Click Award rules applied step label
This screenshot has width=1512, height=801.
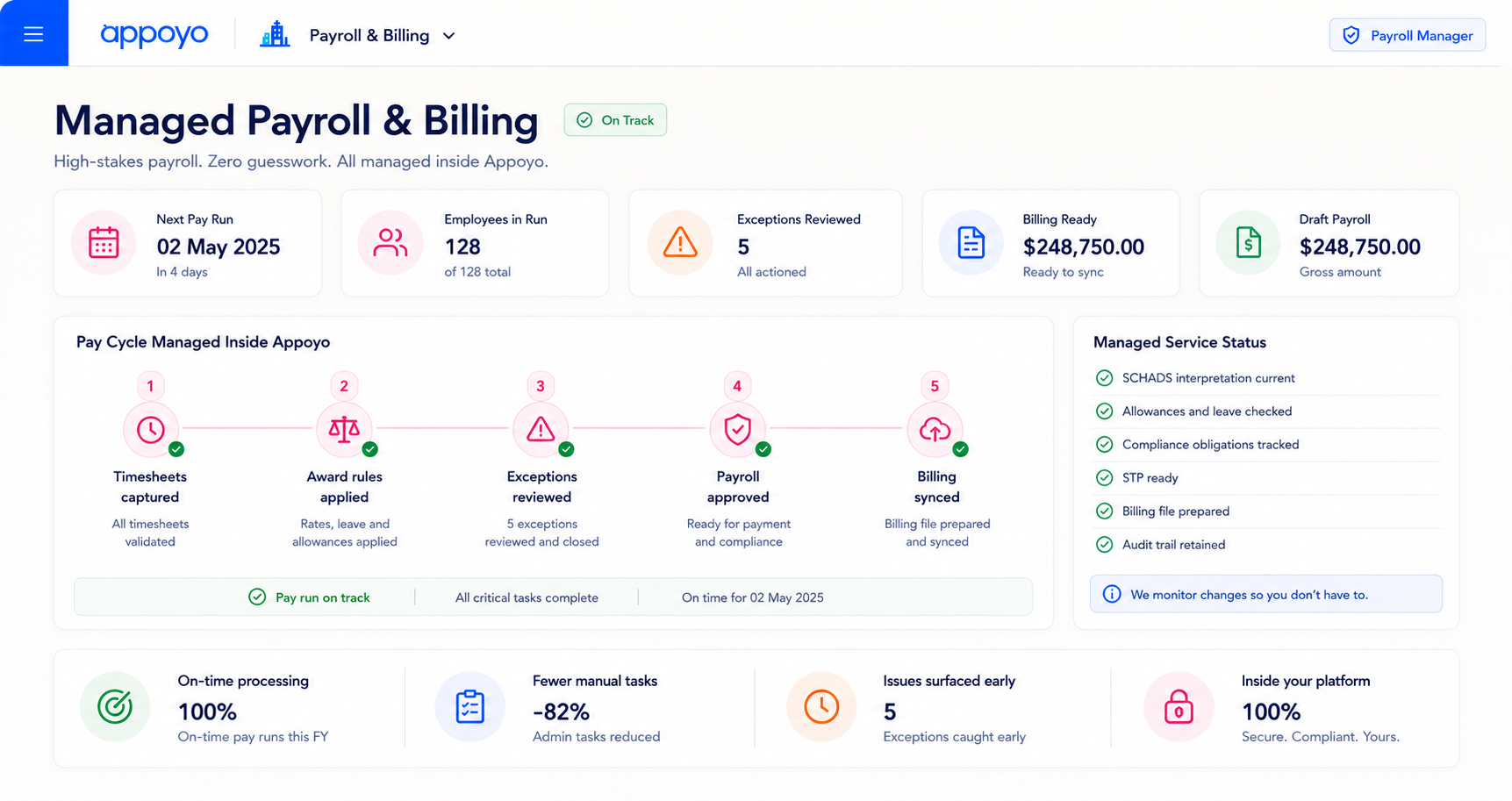point(344,487)
